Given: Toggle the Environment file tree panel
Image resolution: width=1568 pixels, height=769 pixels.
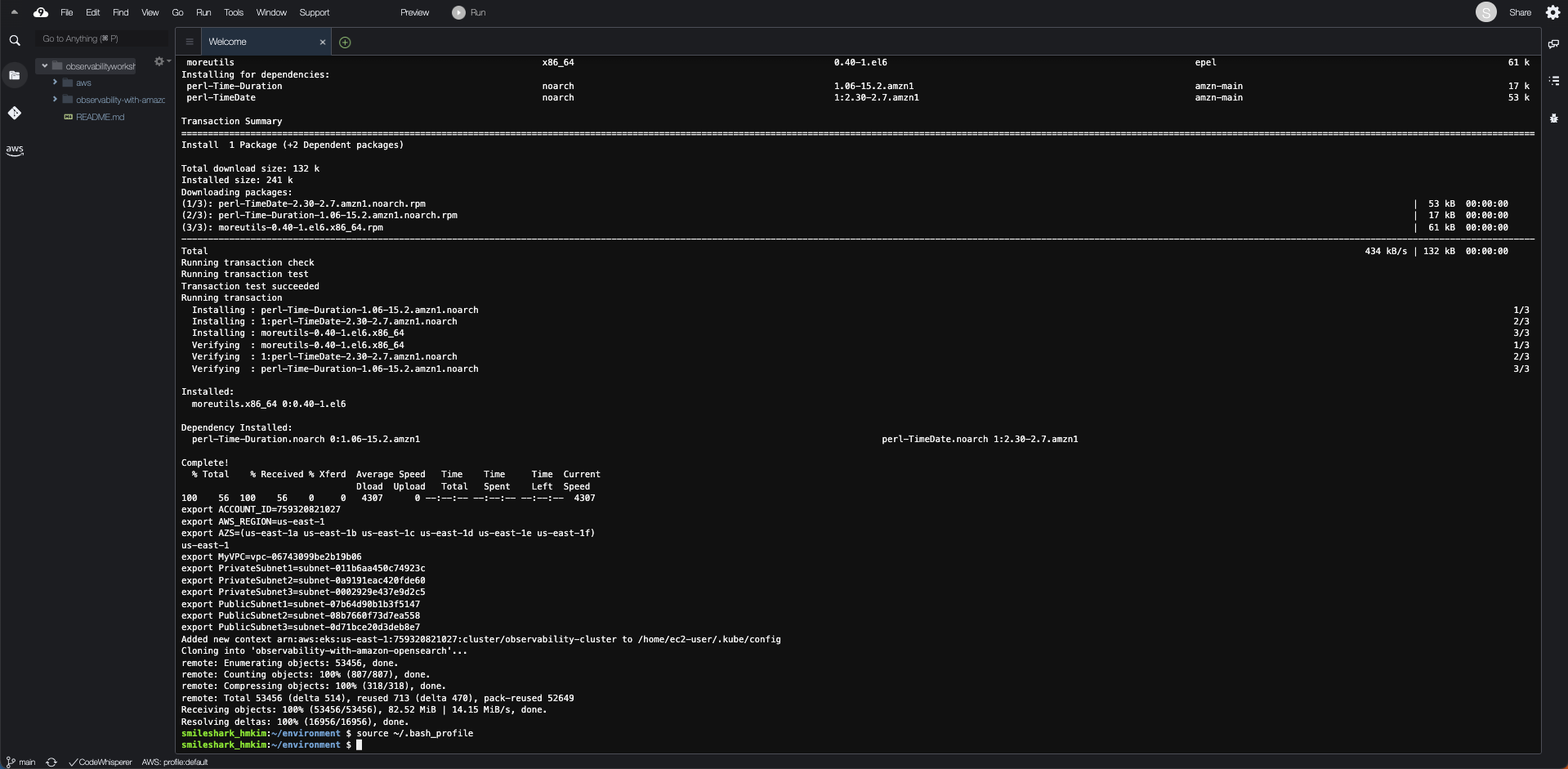Looking at the screenshot, I should (15, 75).
